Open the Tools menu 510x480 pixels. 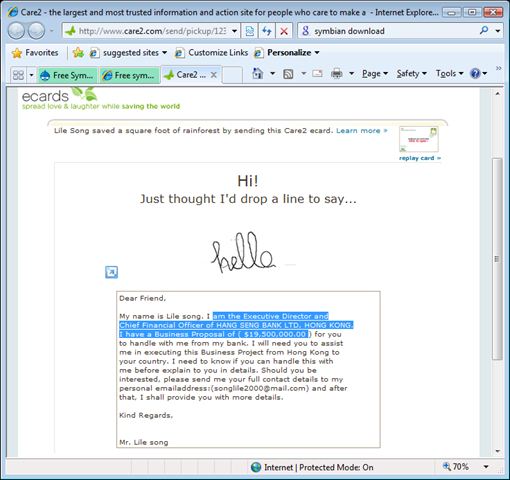point(449,74)
